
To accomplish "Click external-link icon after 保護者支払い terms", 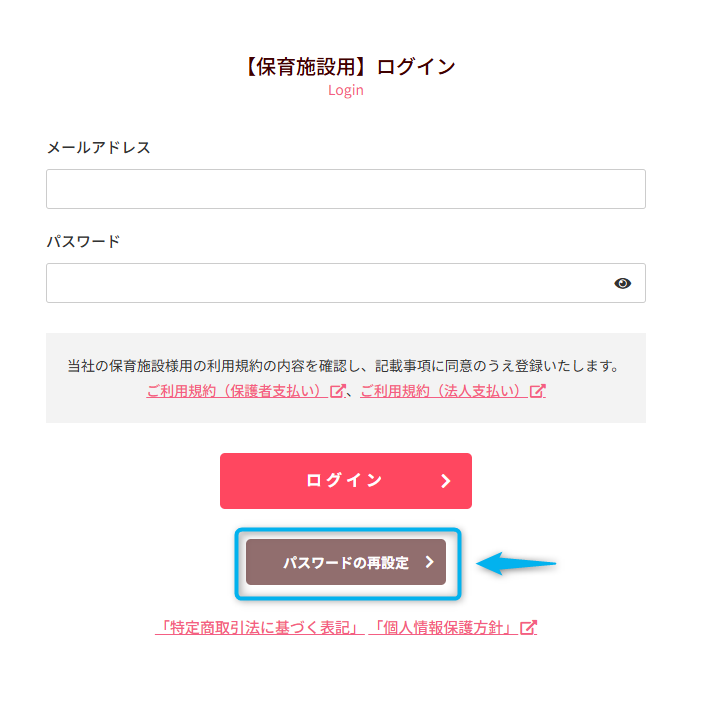I will coord(338,391).
